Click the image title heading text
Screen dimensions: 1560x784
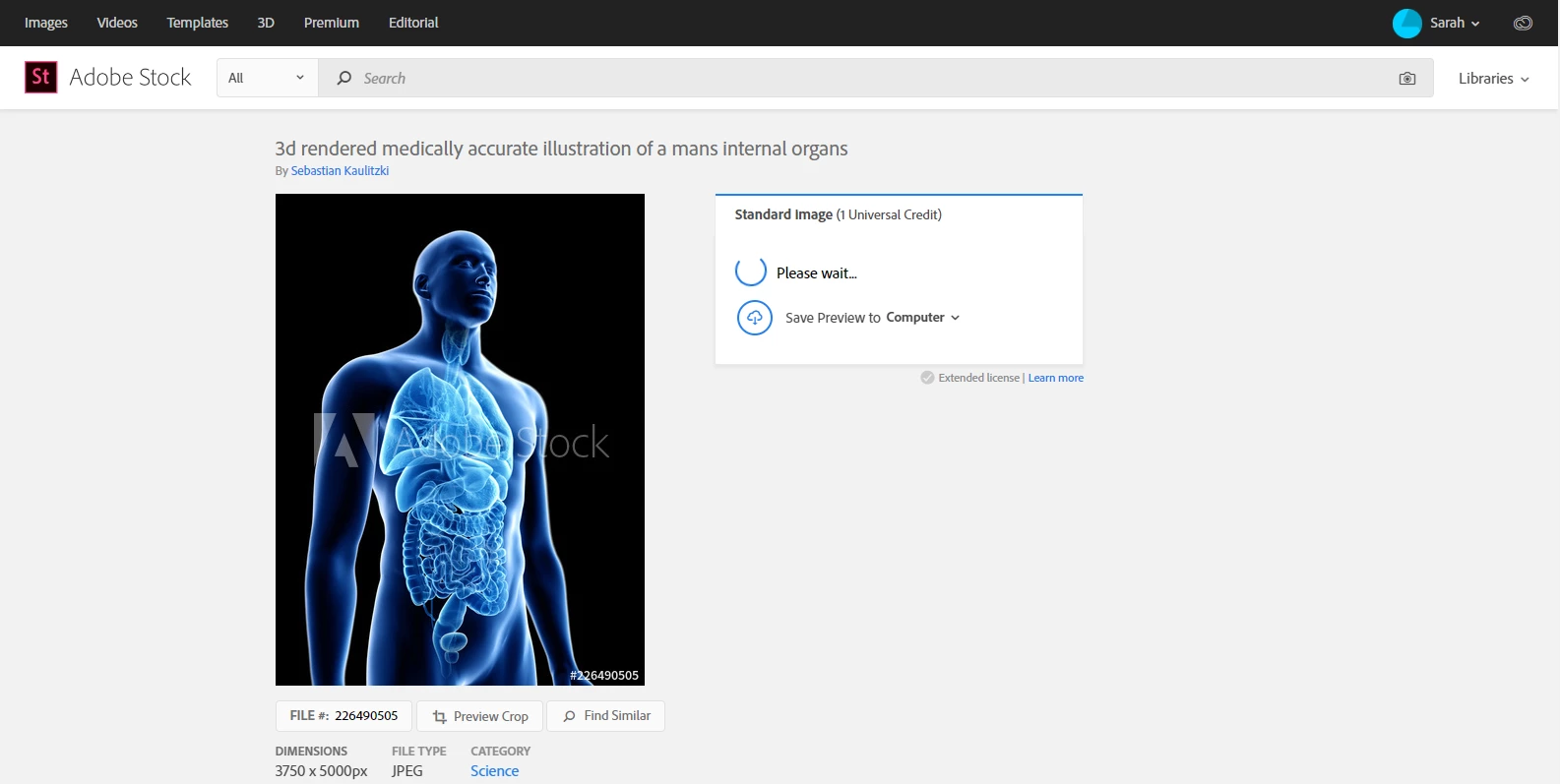pyautogui.click(x=561, y=149)
